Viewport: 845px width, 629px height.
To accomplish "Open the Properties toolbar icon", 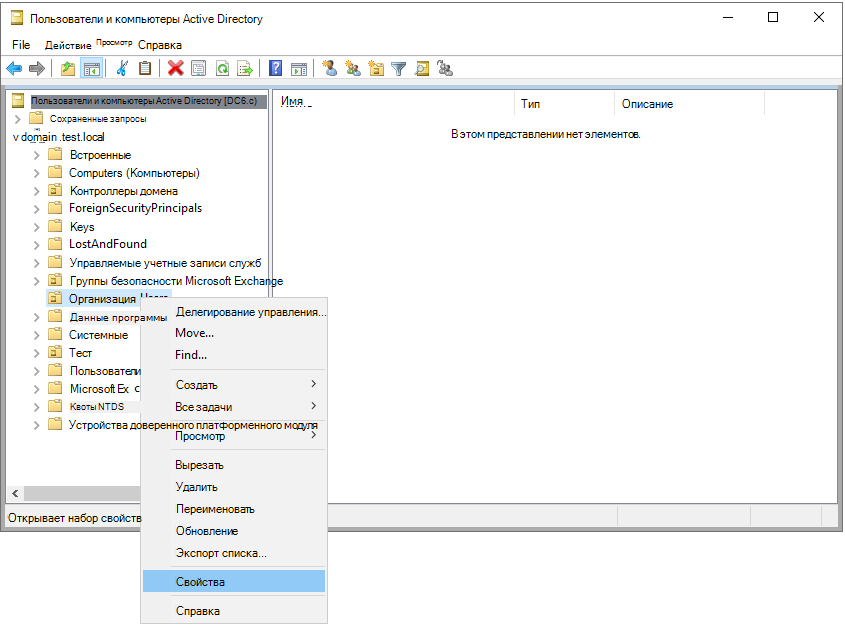I will click(199, 68).
